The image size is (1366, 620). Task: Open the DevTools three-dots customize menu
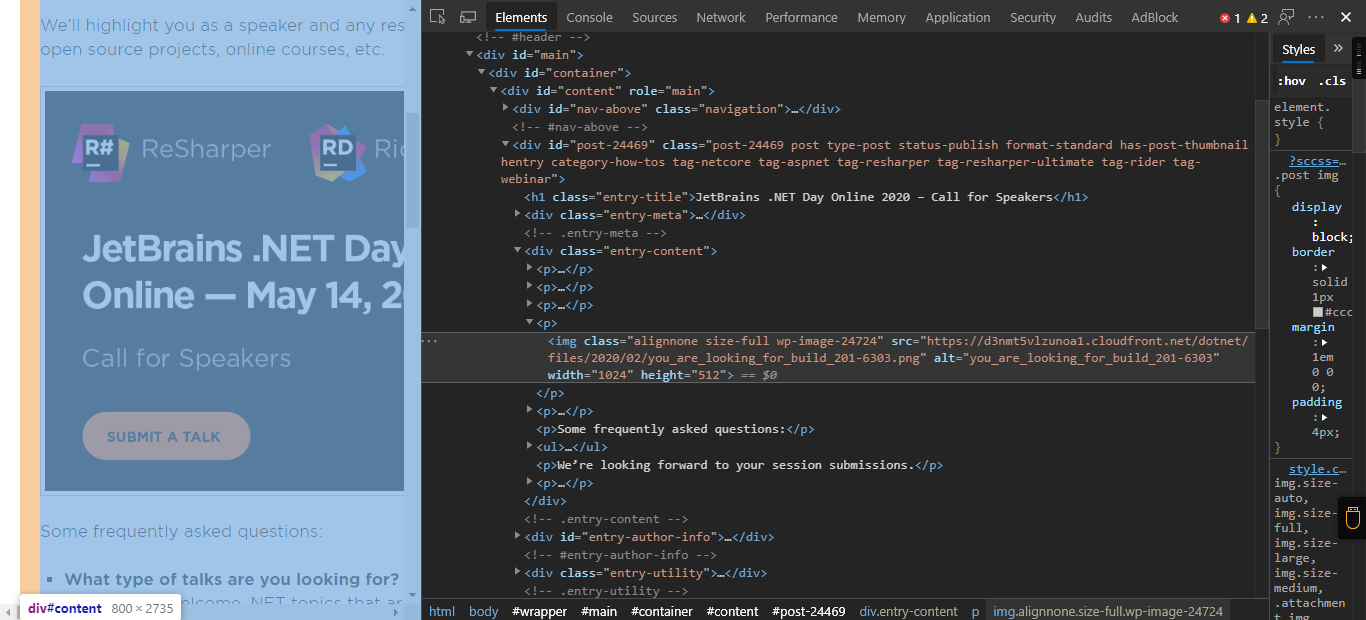coord(1316,17)
